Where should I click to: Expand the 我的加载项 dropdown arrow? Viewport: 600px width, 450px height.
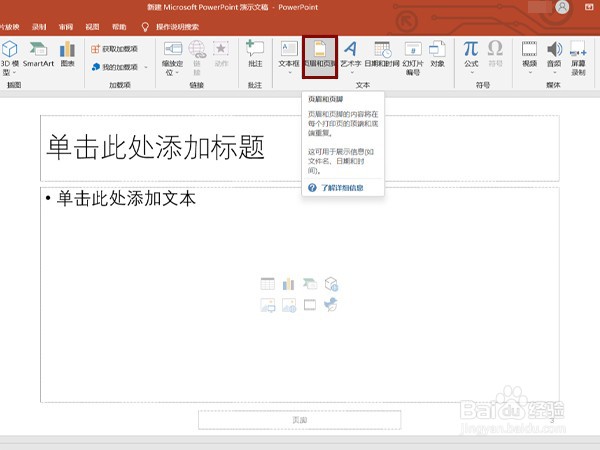tap(146, 67)
